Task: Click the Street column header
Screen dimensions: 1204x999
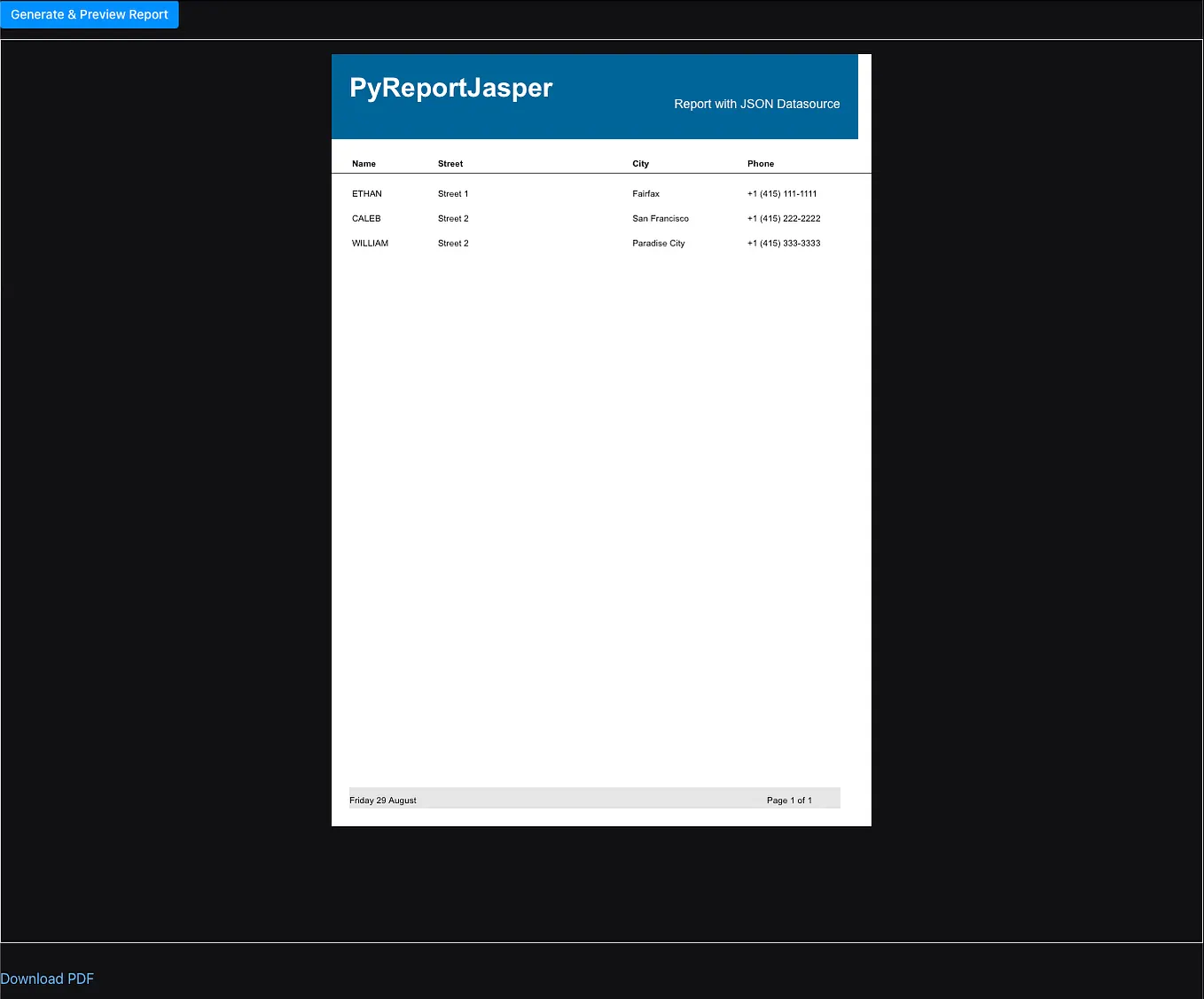Action: click(450, 163)
